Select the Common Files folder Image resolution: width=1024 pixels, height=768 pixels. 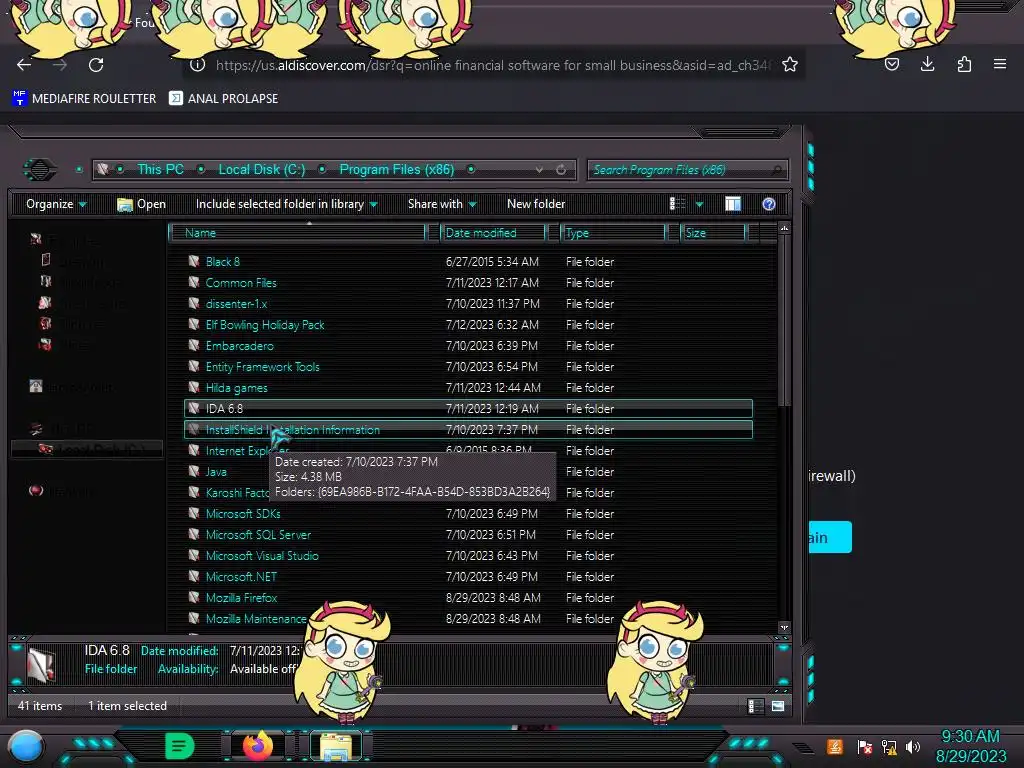pyautogui.click(x=241, y=283)
